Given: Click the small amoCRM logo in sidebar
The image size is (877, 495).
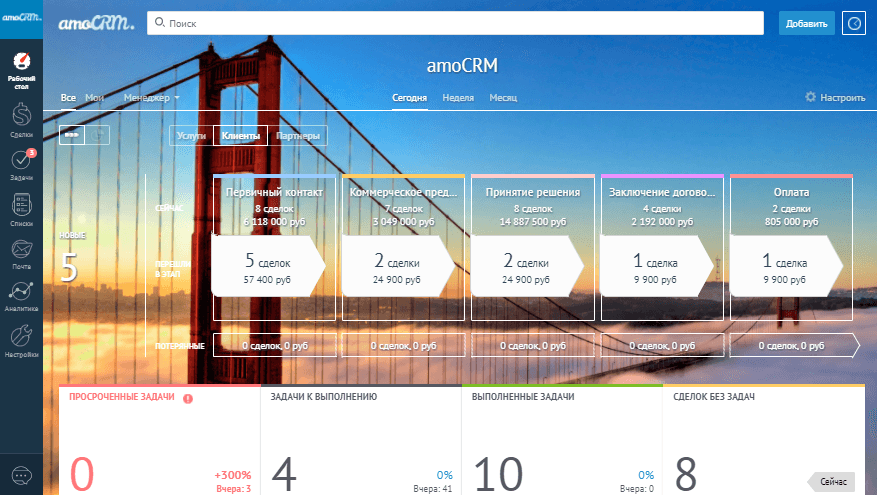Looking at the screenshot, I should pos(21,17).
